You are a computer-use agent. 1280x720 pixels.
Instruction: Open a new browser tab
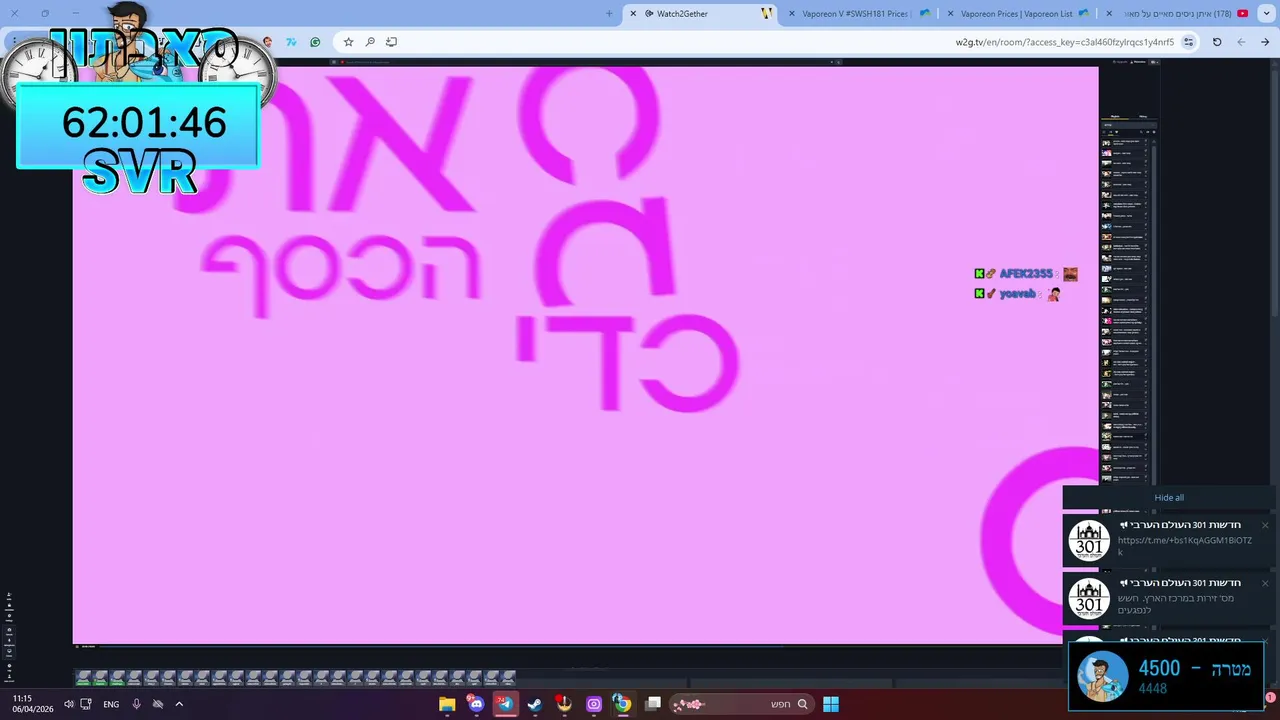click(x=609, y=14)
